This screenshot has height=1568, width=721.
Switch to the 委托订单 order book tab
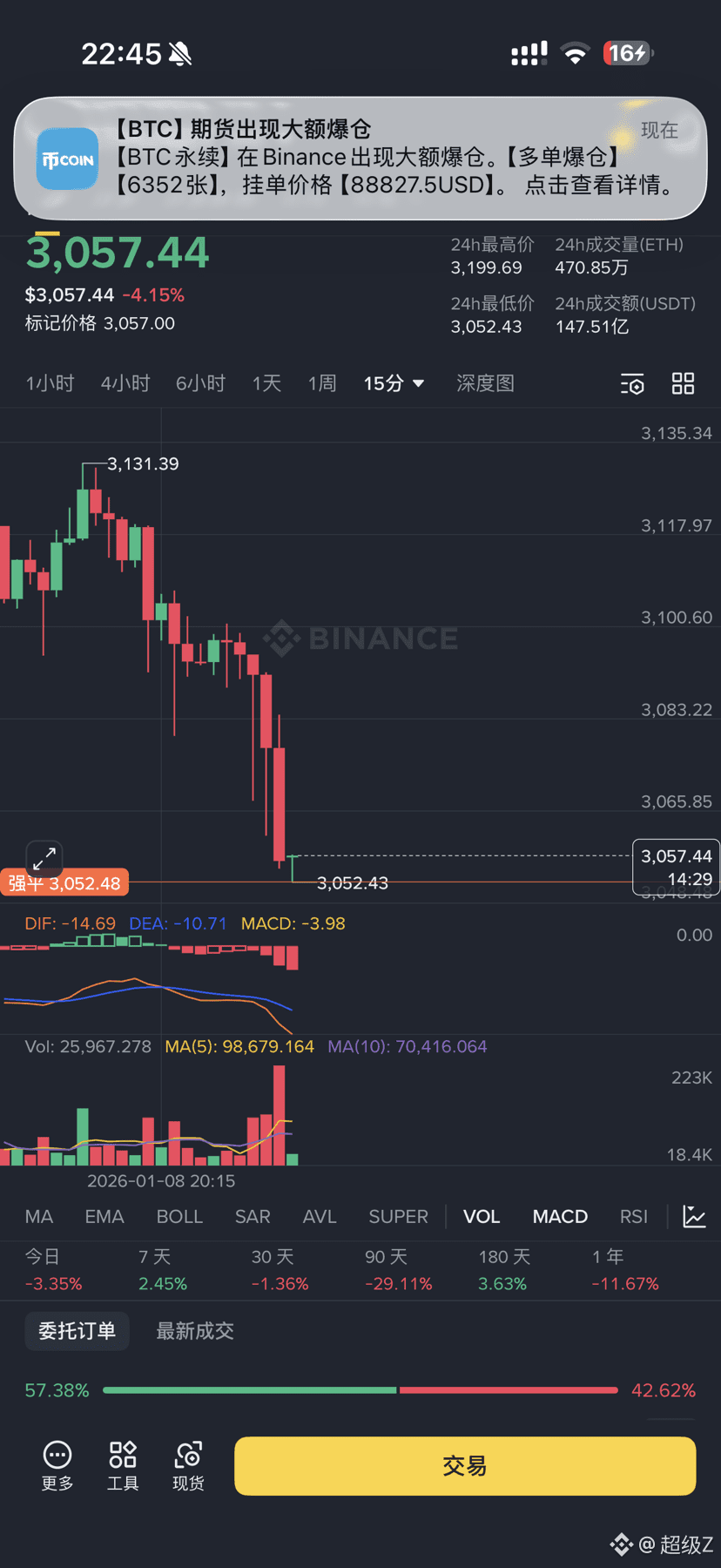click(x=77, y=1331)
